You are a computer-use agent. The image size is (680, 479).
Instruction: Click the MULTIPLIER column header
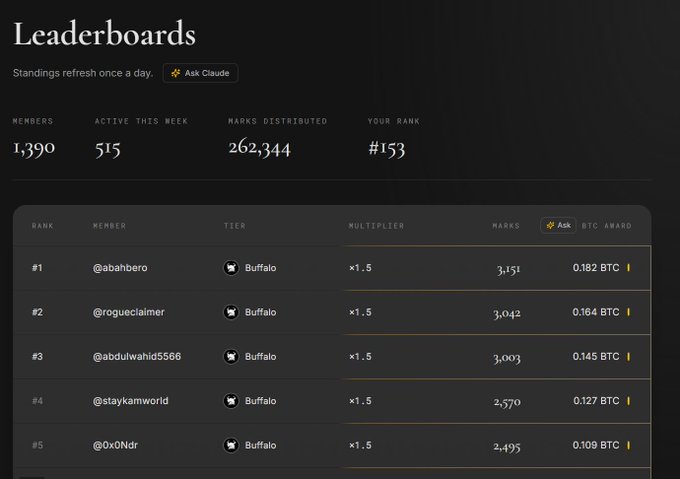tap(376, 226)
